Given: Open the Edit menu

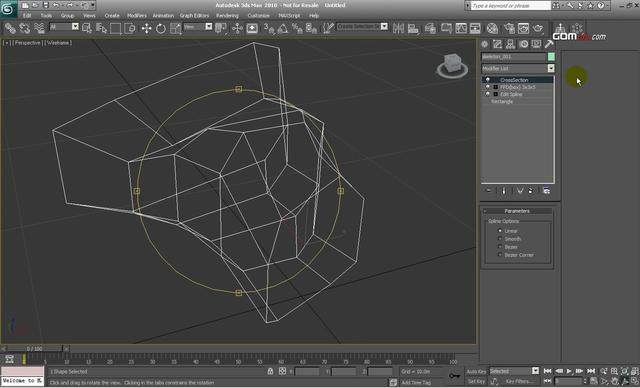Looking at the screenshot, I should (x=27, y=16).
